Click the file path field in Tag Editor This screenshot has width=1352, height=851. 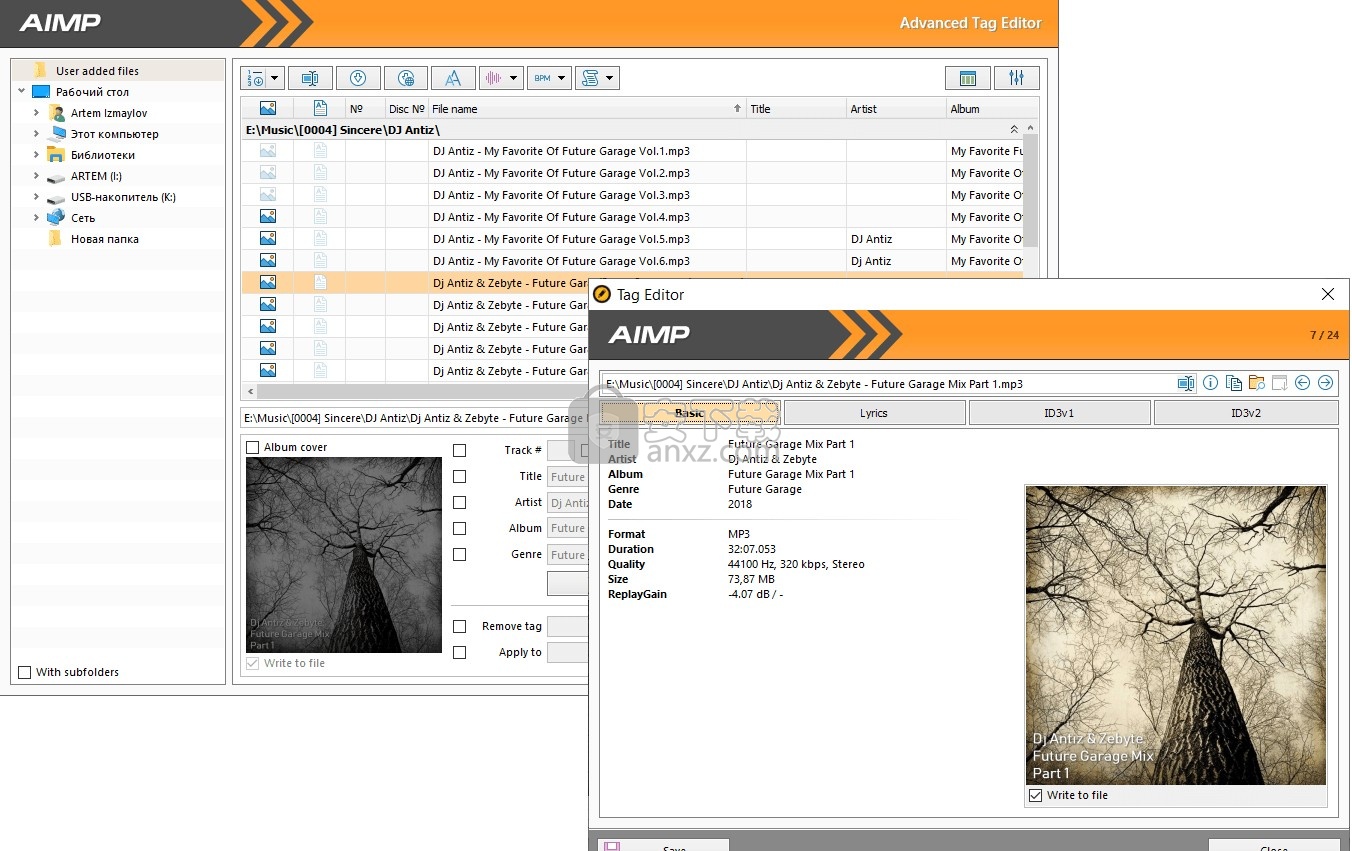pos(888,383)
